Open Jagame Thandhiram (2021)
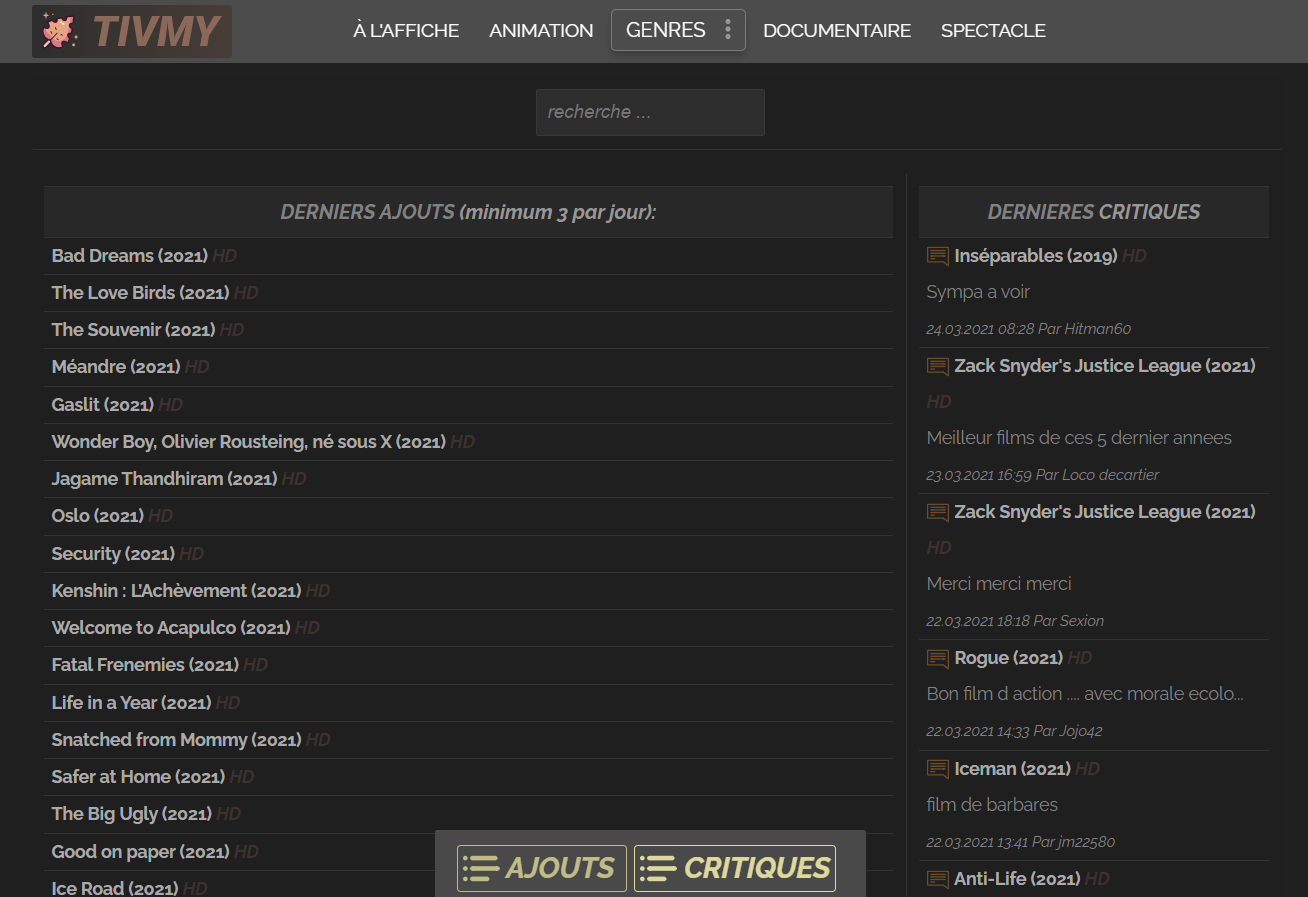This screenshot has width=1308, height=897. 165,479
